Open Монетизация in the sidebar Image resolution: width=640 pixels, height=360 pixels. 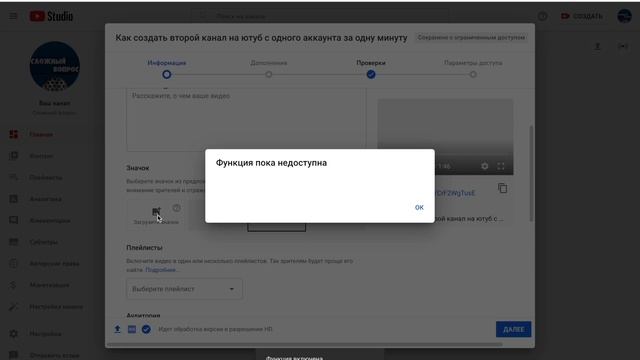click(49, 285)
